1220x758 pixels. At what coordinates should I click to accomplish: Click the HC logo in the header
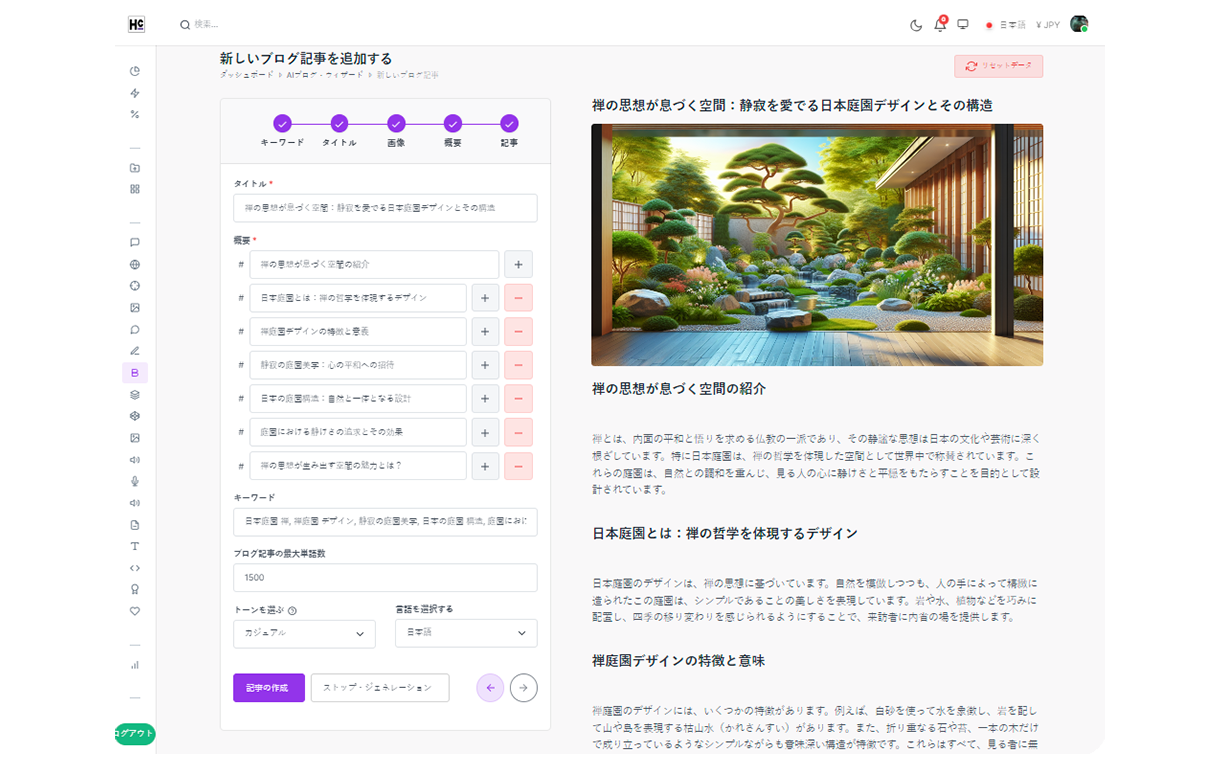click(136, 24)
